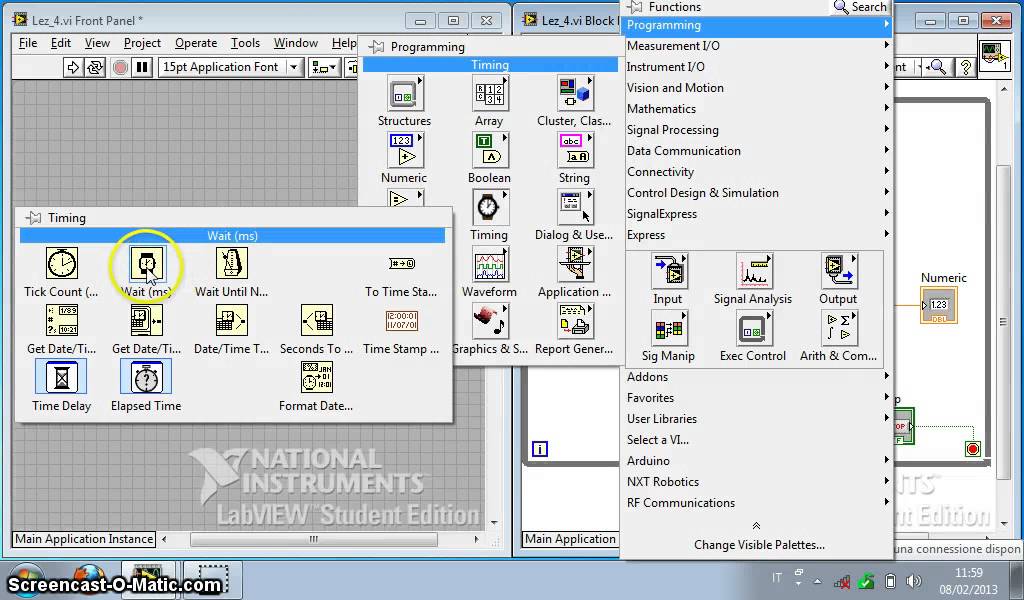Pick the Wait (ms) function
The image size is (1024, 600).
pyautogui.click(x=146, y=264)
